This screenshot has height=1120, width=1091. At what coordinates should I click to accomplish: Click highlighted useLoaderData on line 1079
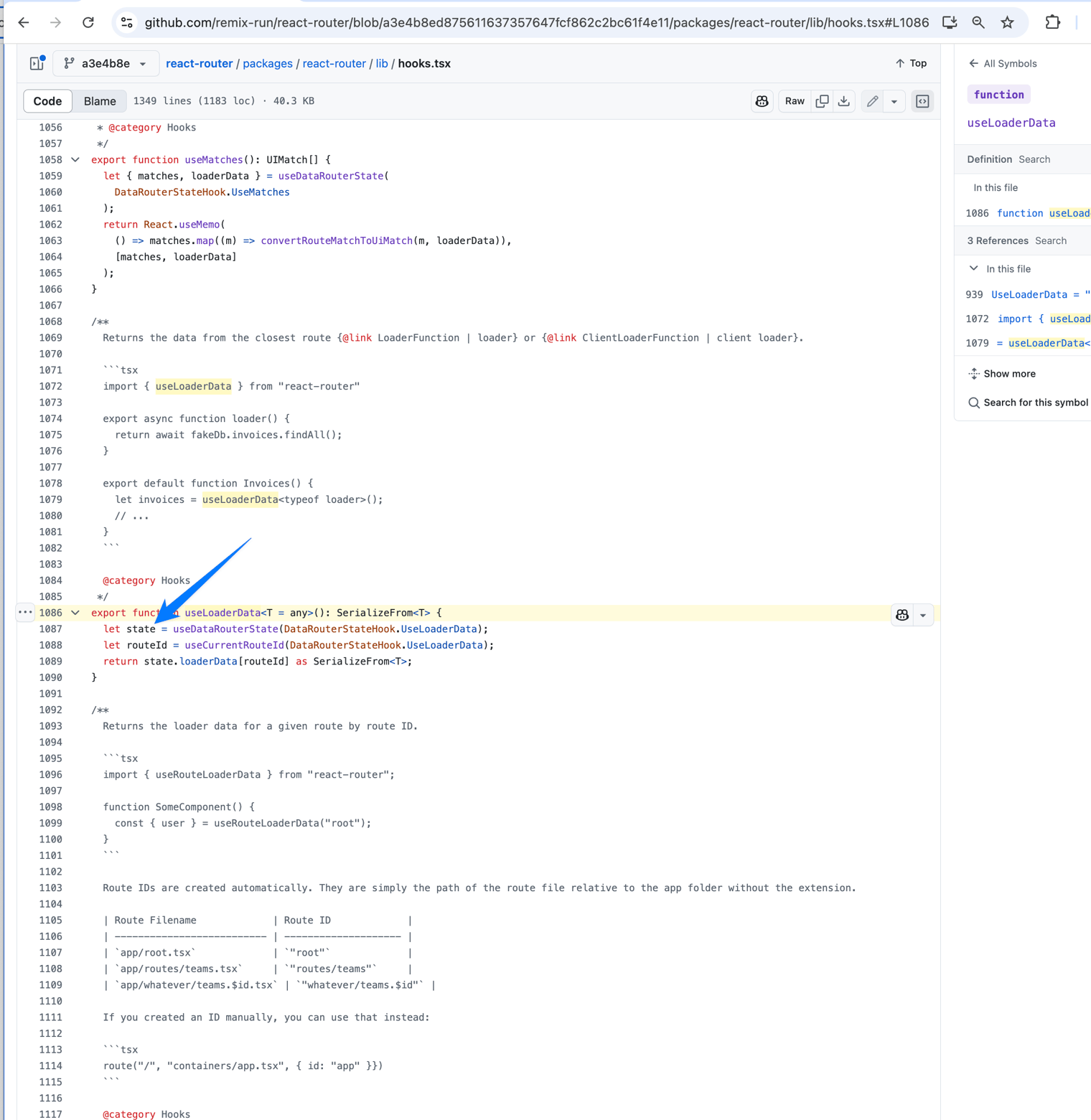(240, 499)
